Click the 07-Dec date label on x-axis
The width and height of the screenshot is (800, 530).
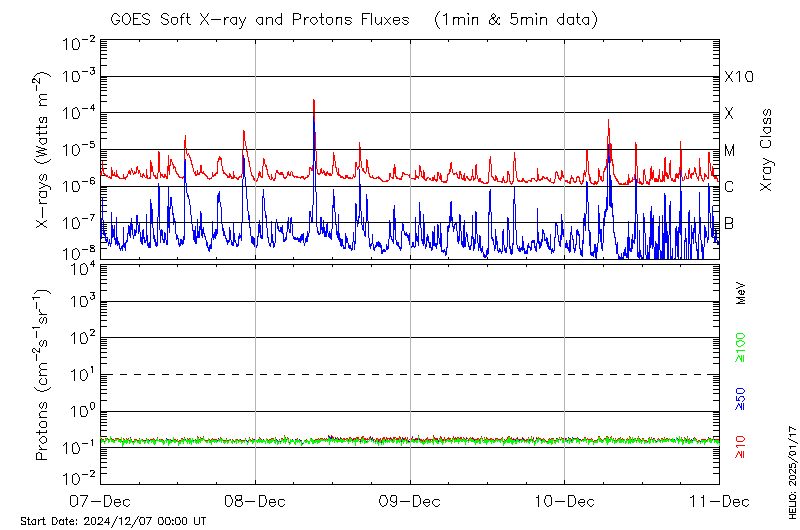(x=100, y=501)
